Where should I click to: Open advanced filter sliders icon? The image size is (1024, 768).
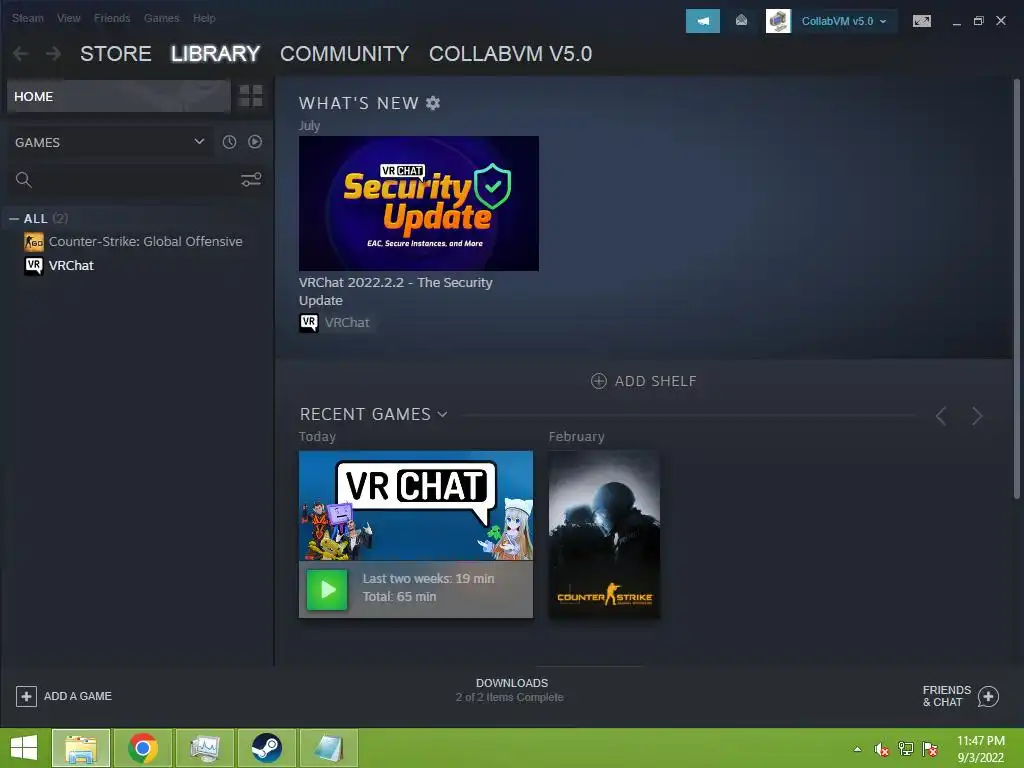(x=251, y=180)
